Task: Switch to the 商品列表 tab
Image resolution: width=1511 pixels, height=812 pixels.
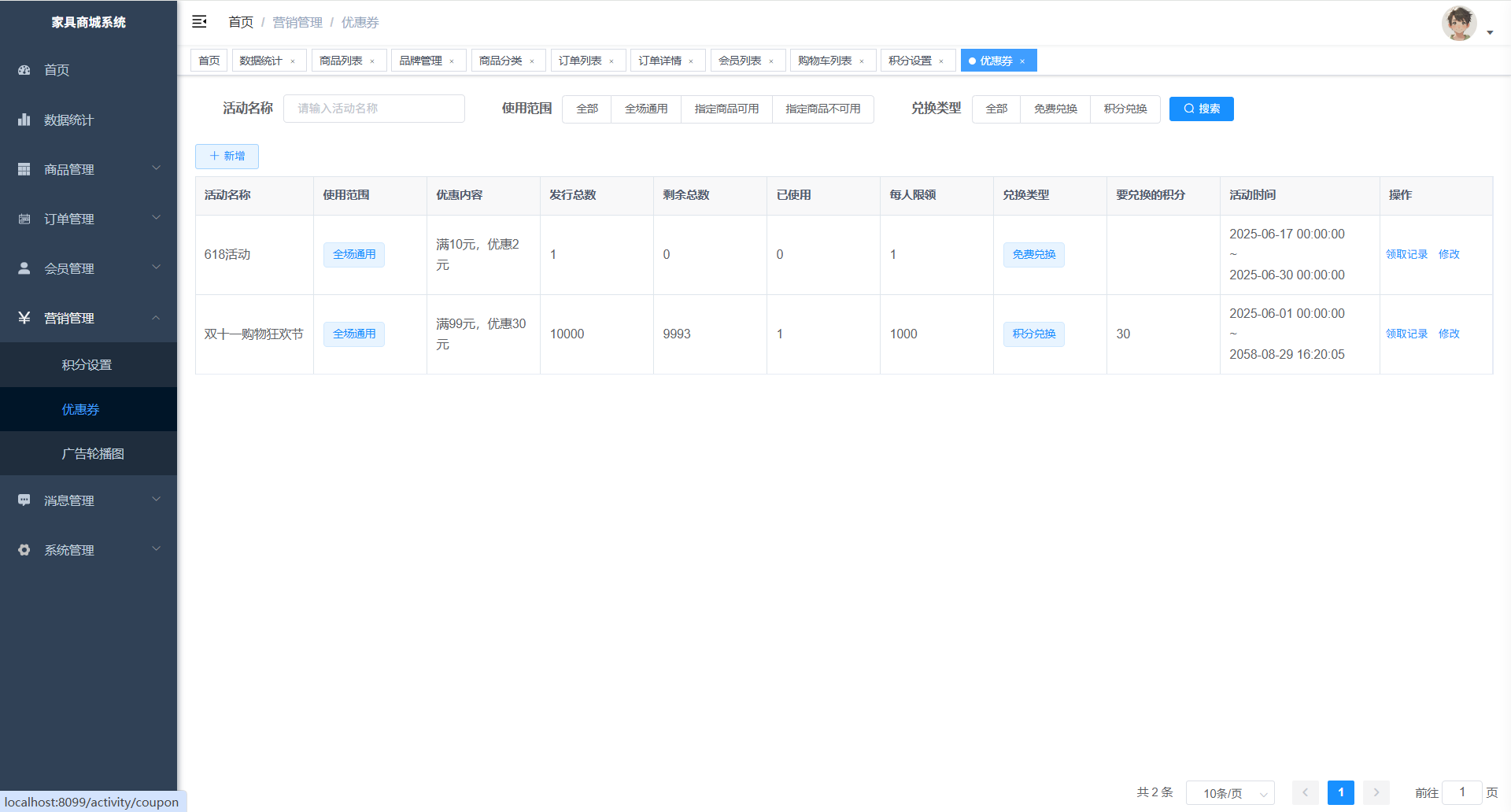Action: (x=341, y=61)
